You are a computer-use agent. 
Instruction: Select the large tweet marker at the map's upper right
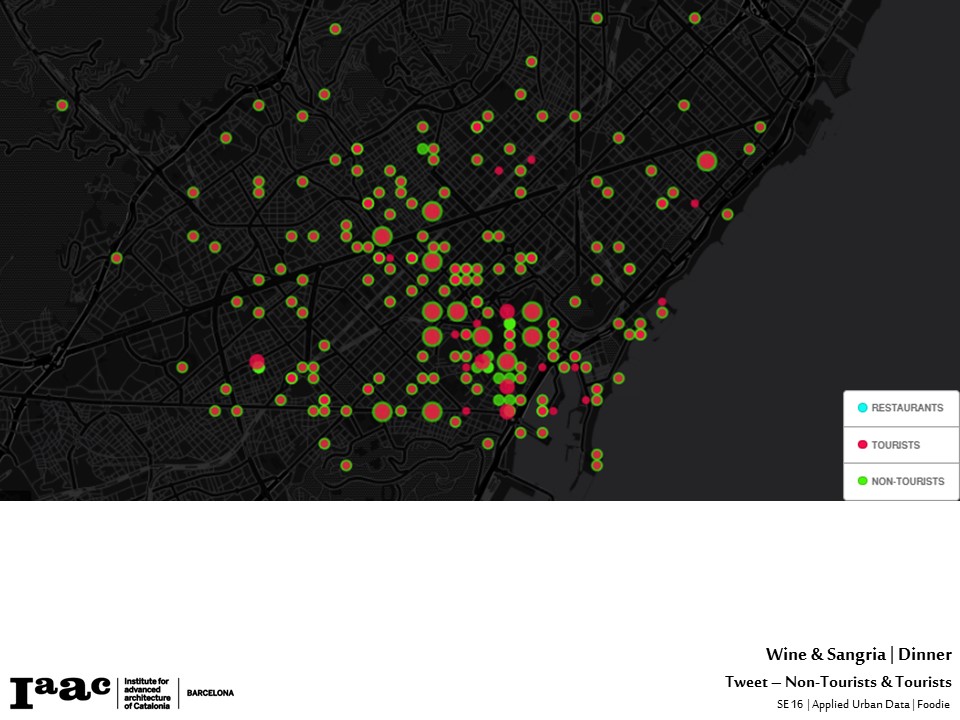pos(707,161)
